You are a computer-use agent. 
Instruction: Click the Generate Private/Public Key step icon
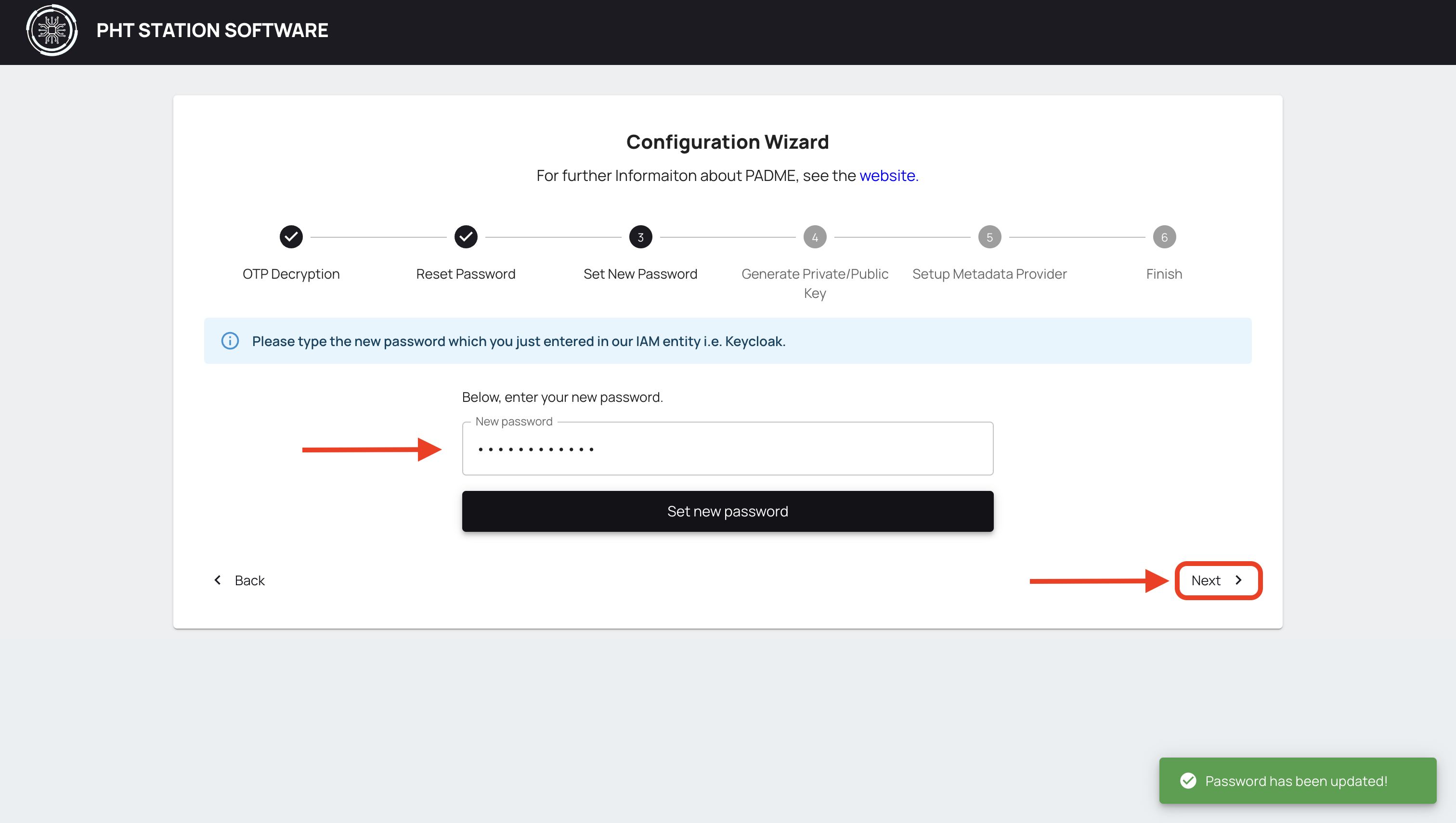coord(815,237)
